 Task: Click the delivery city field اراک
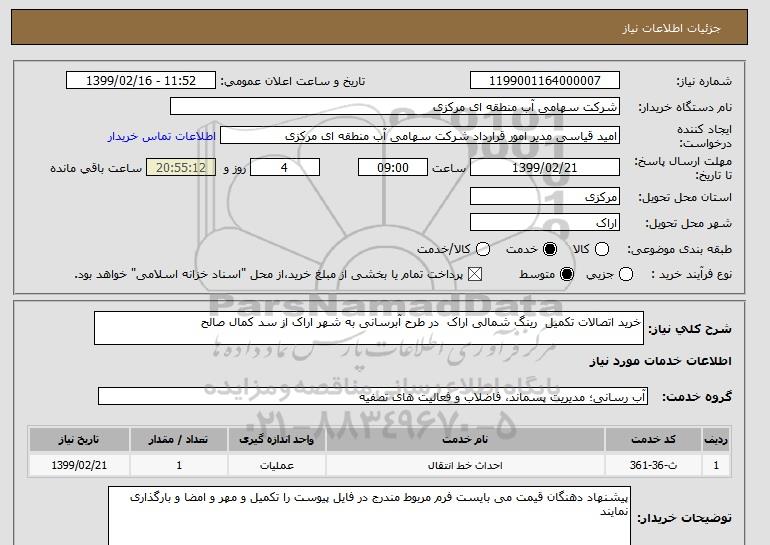[545, 222]
